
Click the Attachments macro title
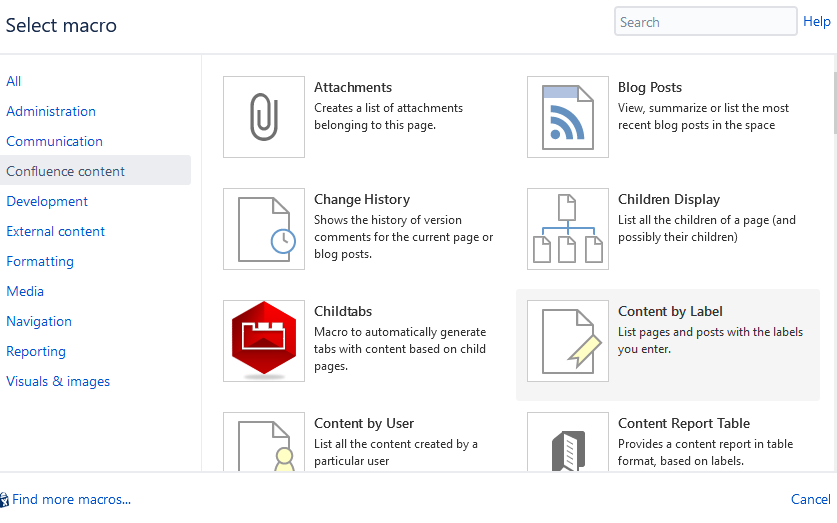[x=353, y=87]
